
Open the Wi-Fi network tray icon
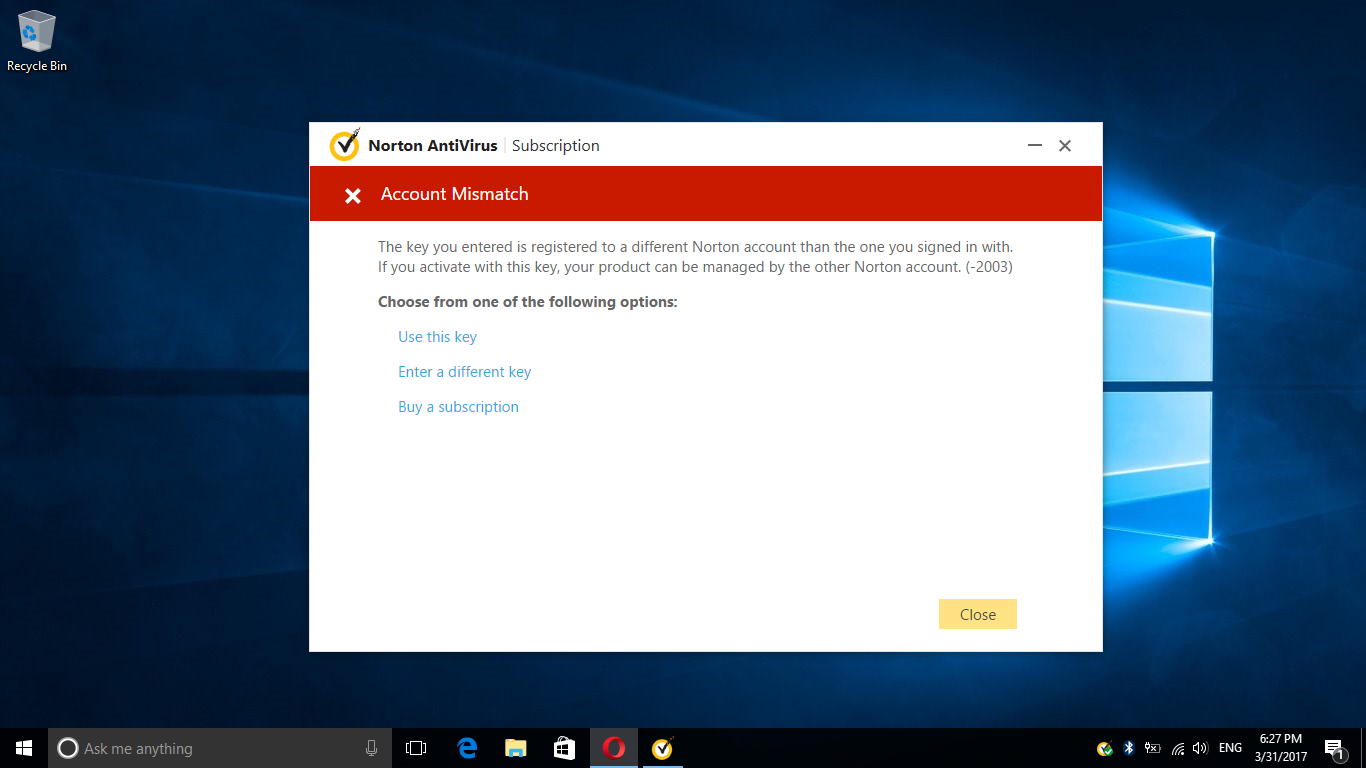1178,748
